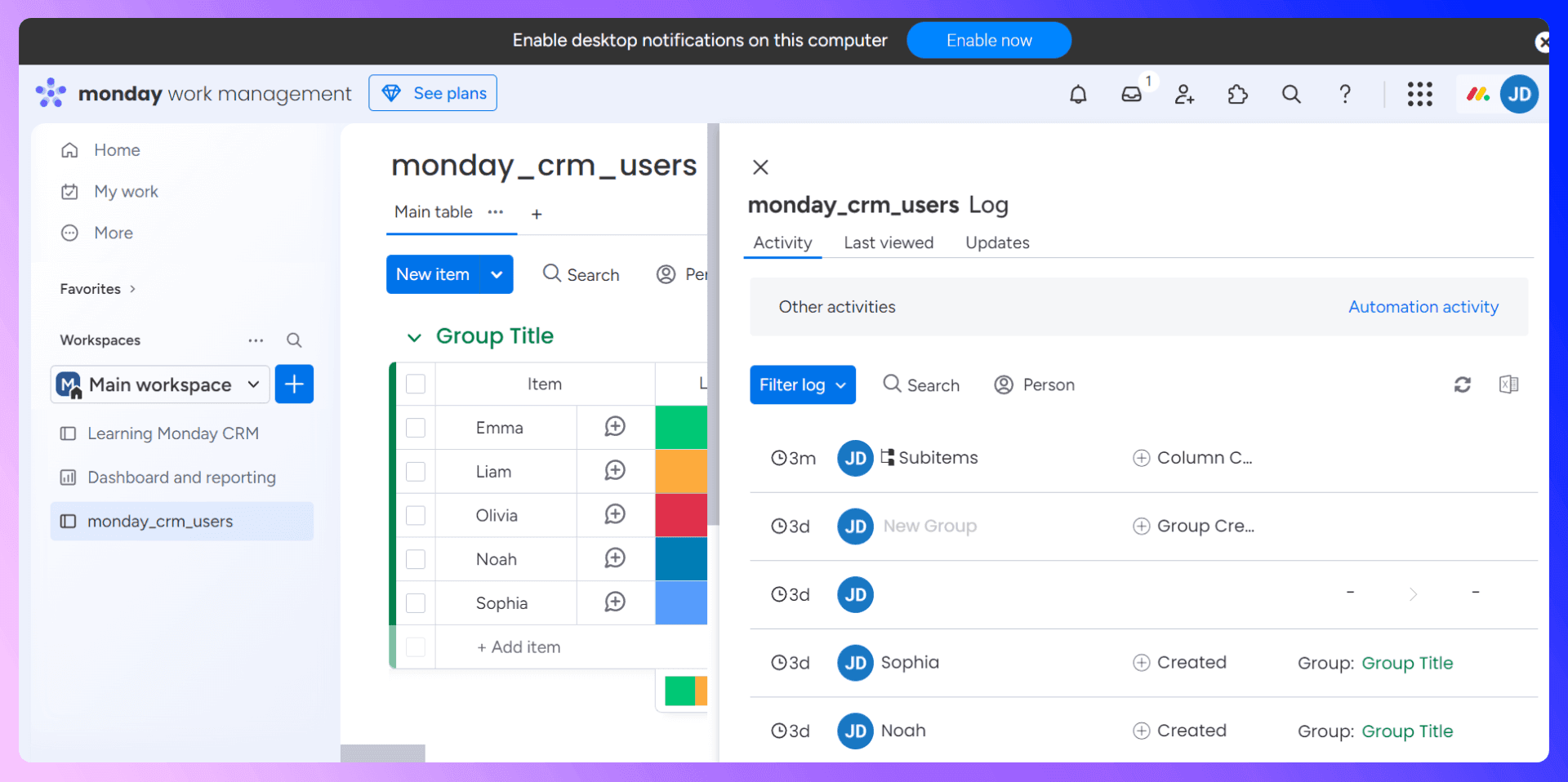Image resolution: width=1568 pixels, height=782 pixels.
Task: Click the top bar search magnifier
Action: tap(1291, 95)
